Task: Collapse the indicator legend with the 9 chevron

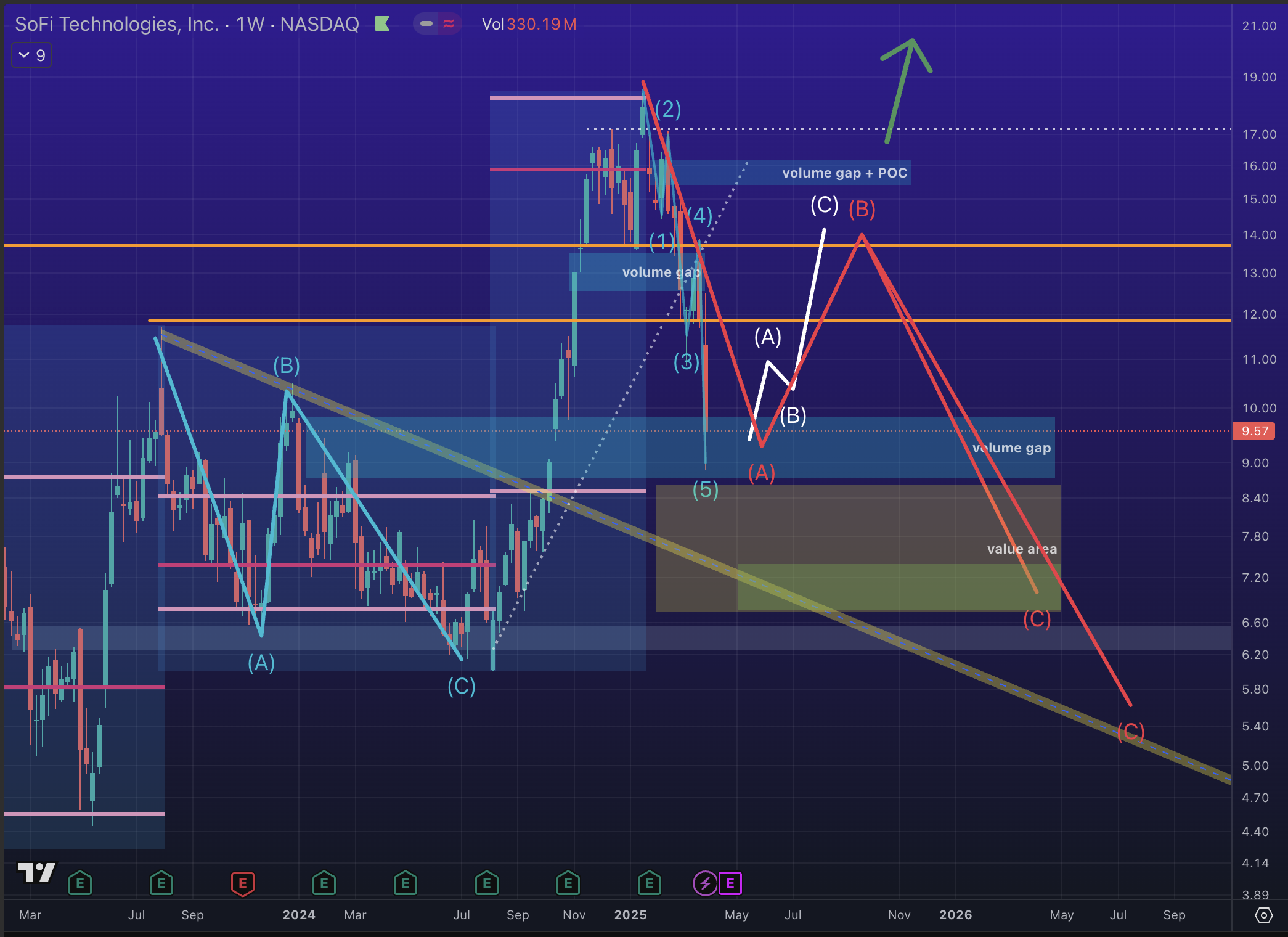Action: [x=31, y=55]
